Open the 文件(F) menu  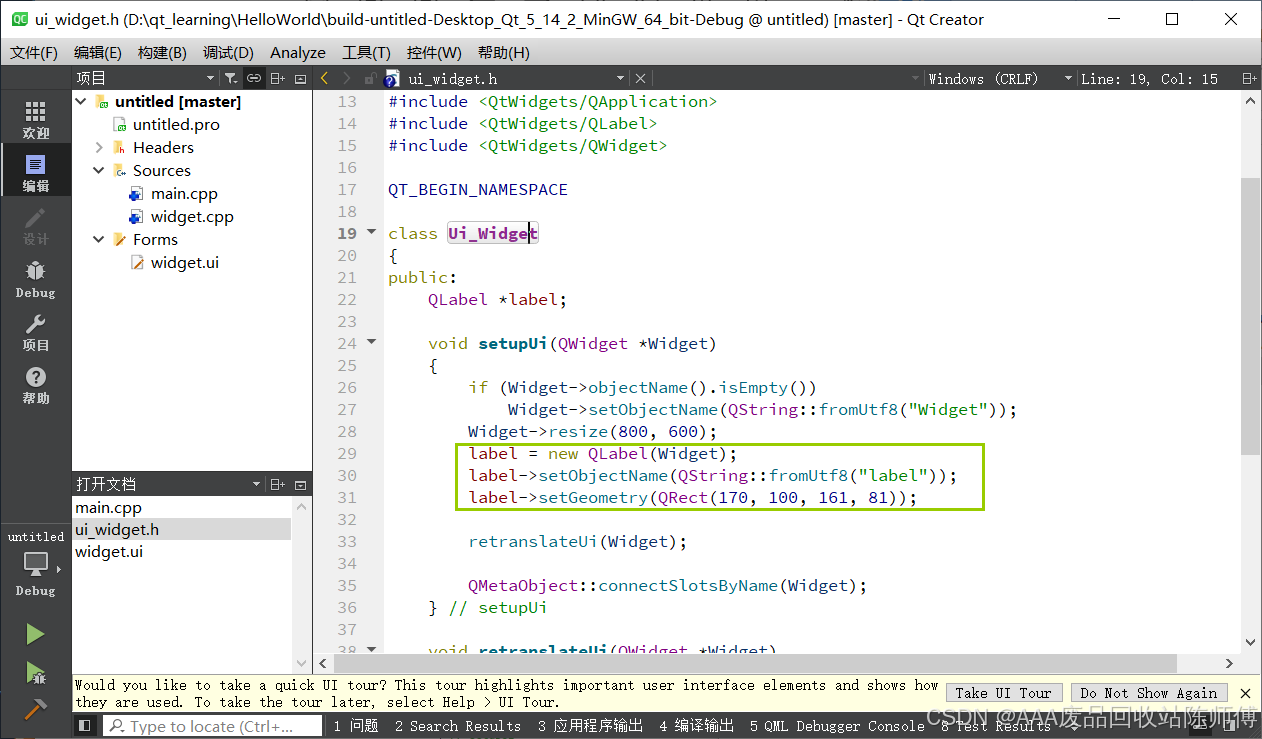[34, 52]
